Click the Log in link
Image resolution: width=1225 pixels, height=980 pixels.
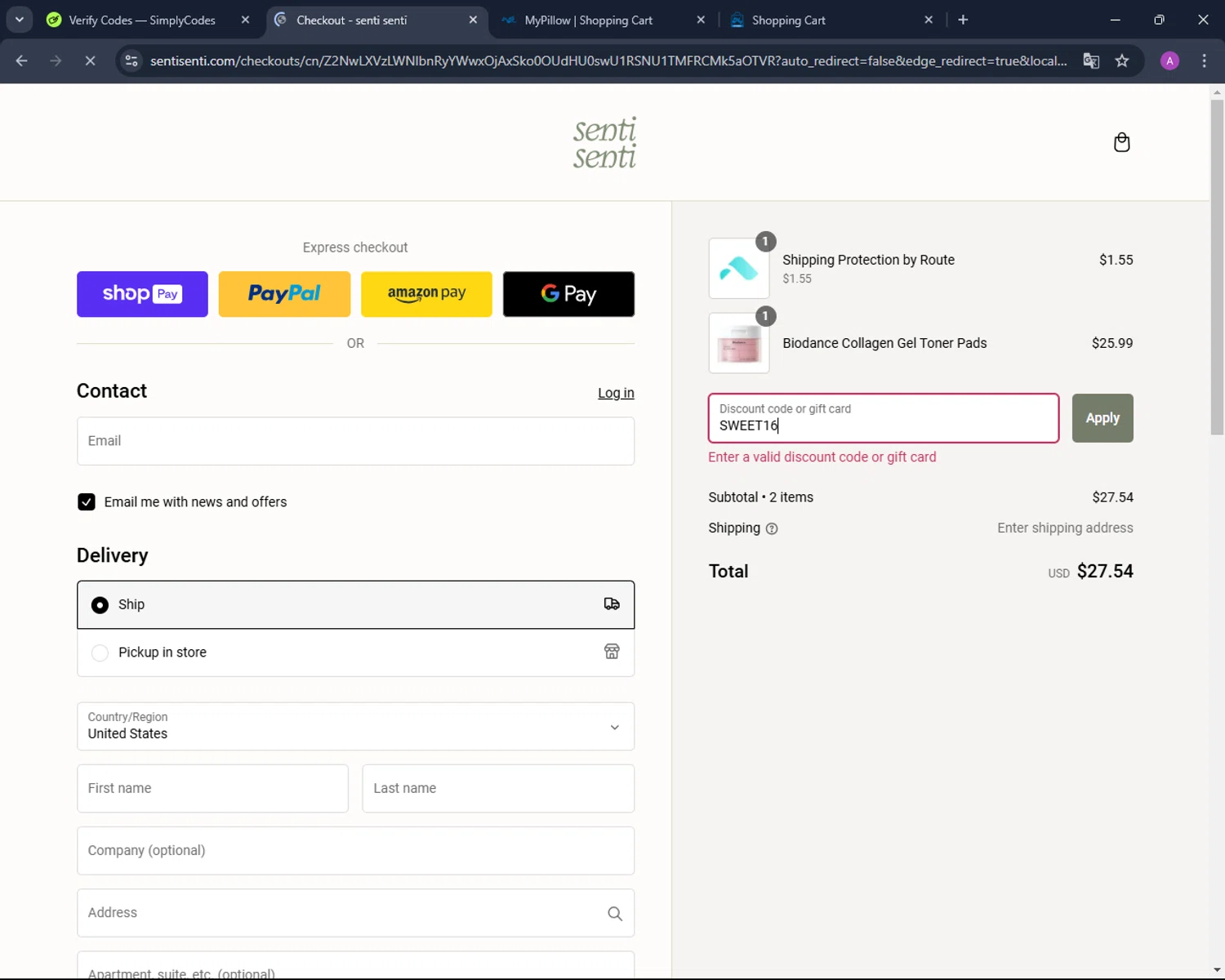coord(616,393)
